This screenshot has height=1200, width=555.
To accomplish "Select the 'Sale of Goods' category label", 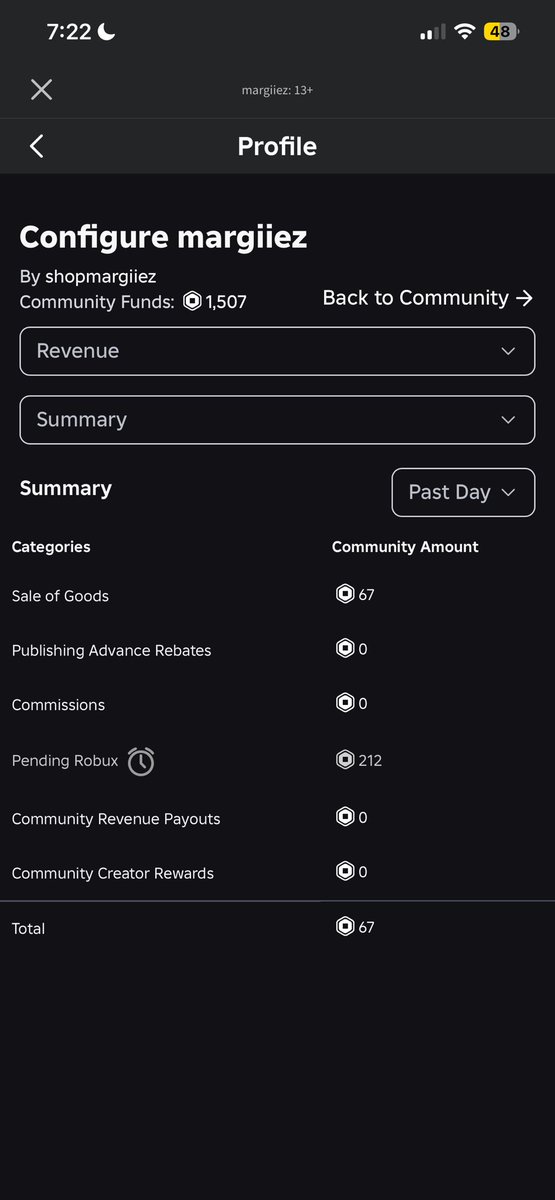I will tap(60, 596).
